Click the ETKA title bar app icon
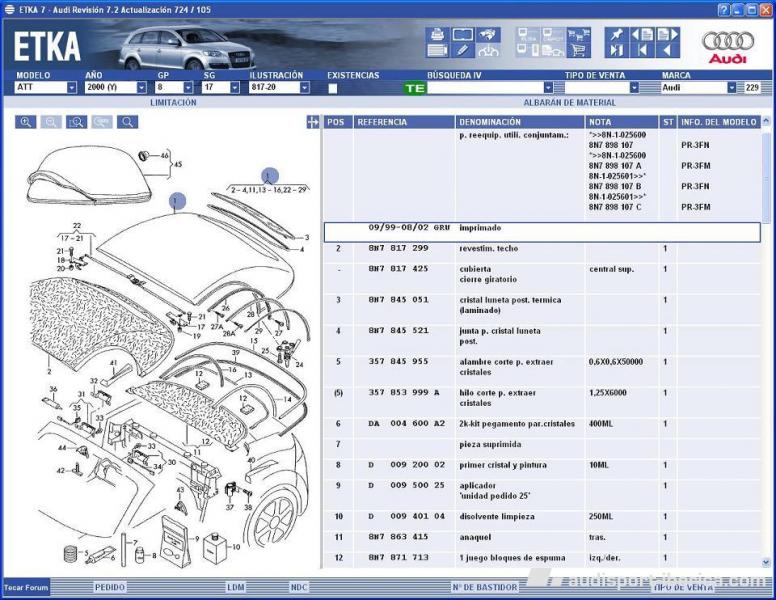The height and width of the screenshot is (600, 776). pyautogui.click(x=9, y=9)
